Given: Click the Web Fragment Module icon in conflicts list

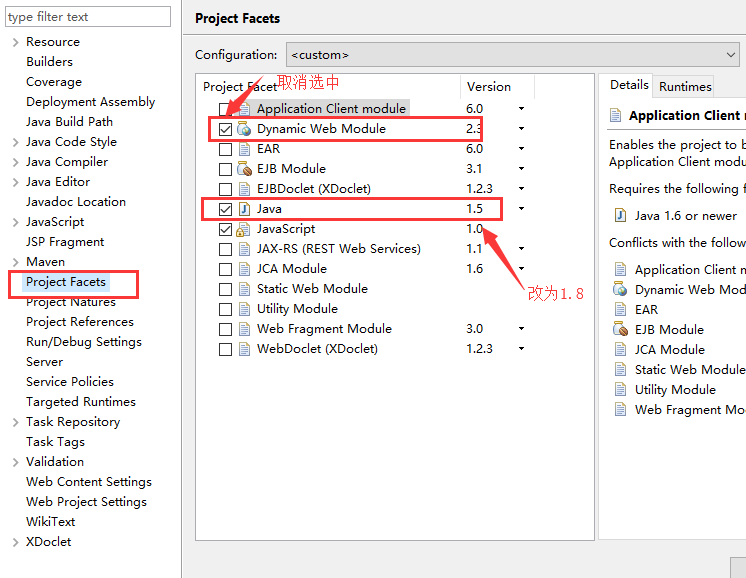Looking at the screenshot, I should point(620,409).
